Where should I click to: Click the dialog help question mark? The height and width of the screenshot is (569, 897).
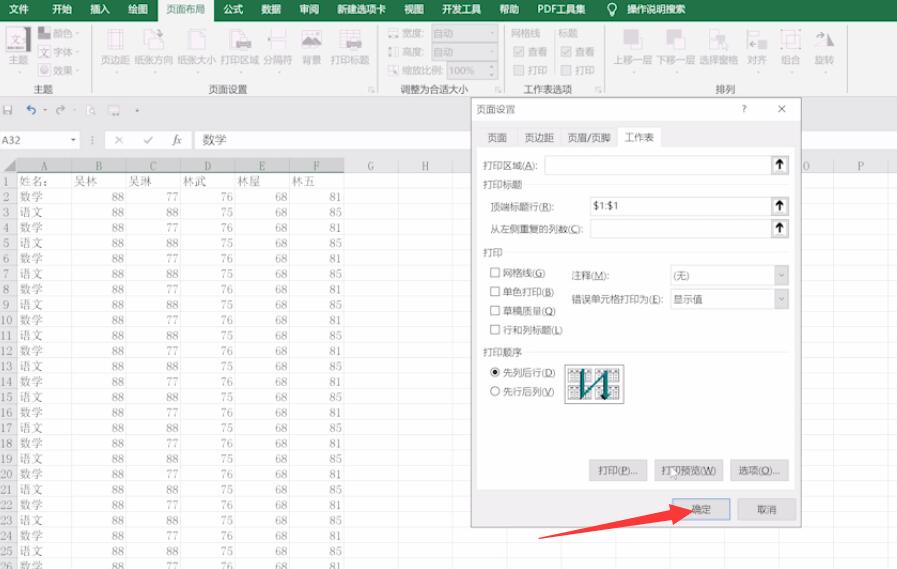[744, 109]
